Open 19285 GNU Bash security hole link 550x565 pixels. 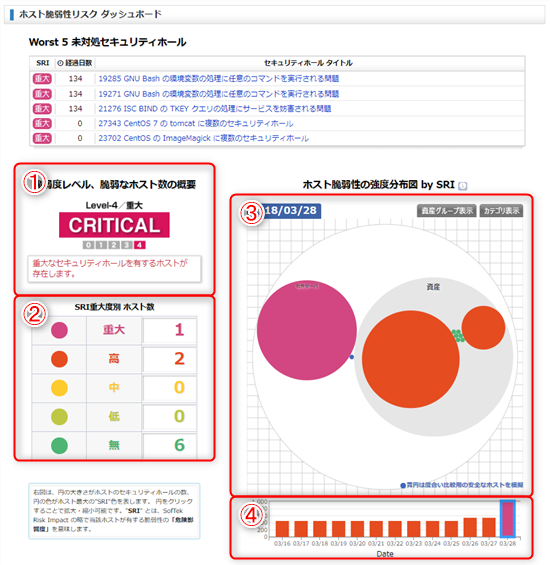coord(218,79)
